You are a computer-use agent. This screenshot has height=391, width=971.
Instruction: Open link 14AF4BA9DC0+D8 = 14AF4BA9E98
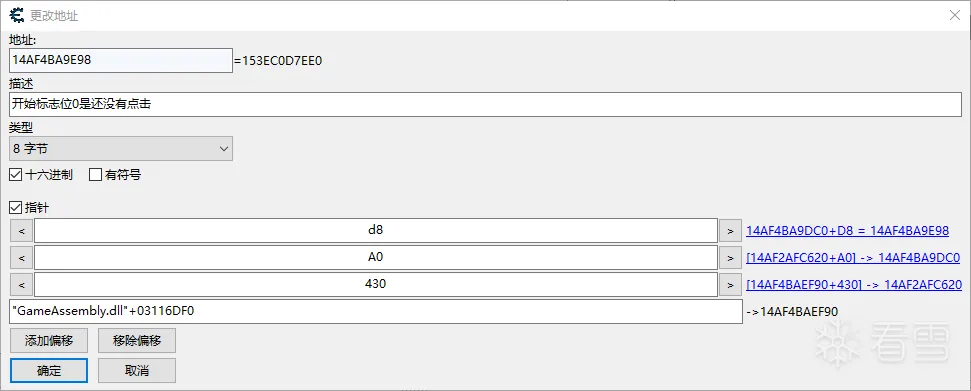click(x=847, y=231)
